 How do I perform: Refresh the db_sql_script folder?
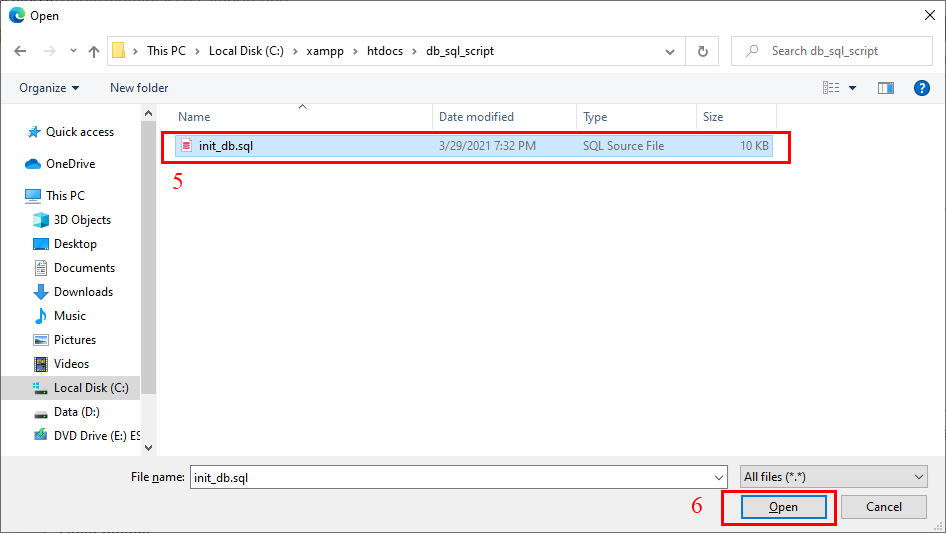pos(702,51)
